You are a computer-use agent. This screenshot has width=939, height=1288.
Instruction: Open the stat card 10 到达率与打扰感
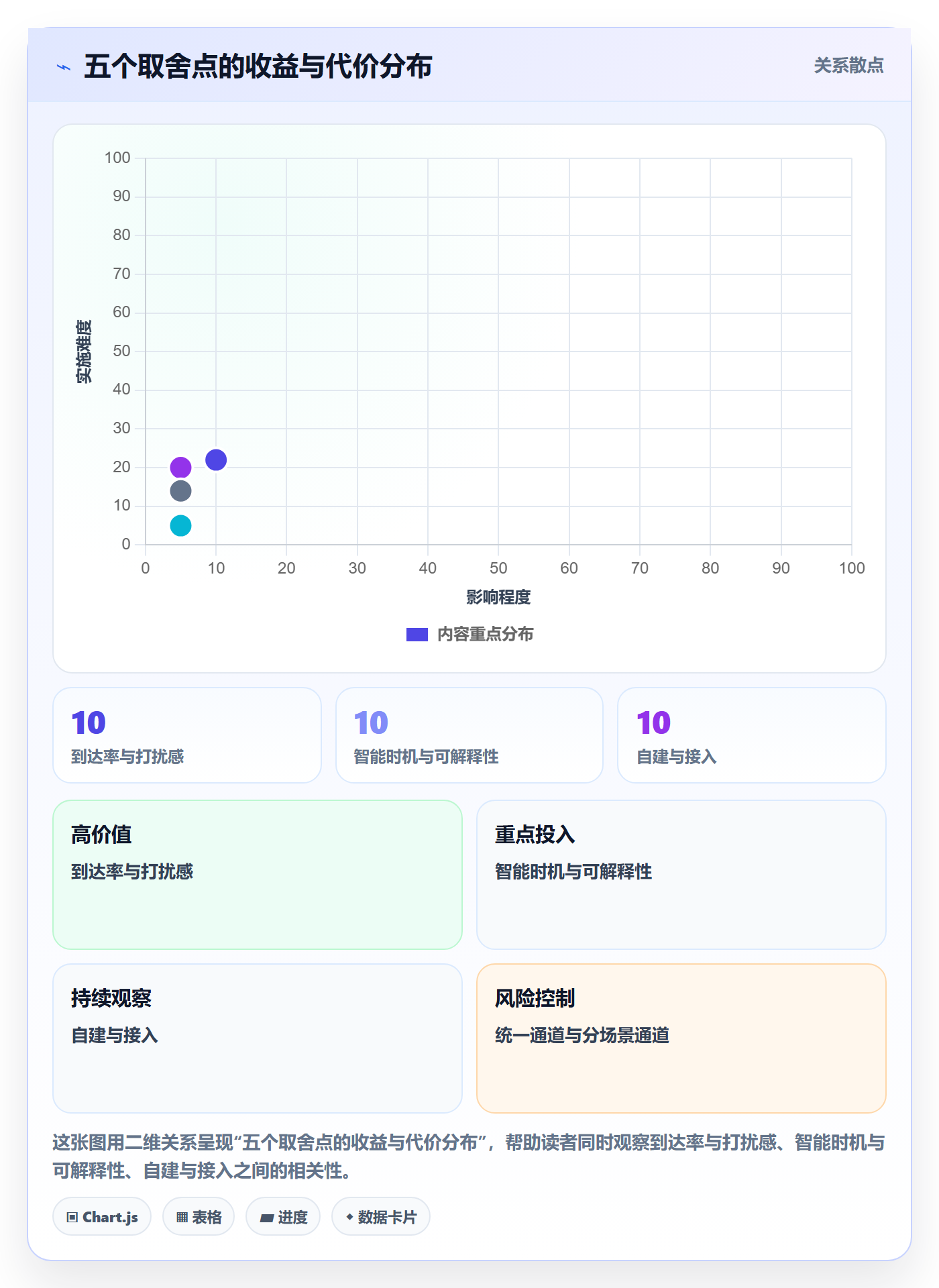pos(187,735)
